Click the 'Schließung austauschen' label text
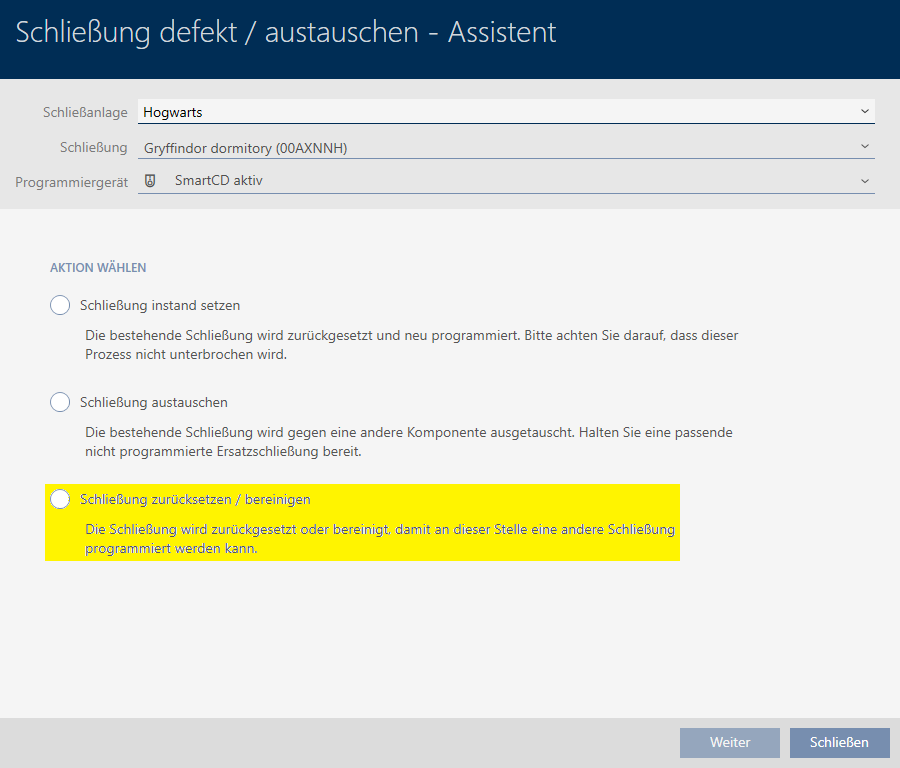900x768 pixels. 154,402
